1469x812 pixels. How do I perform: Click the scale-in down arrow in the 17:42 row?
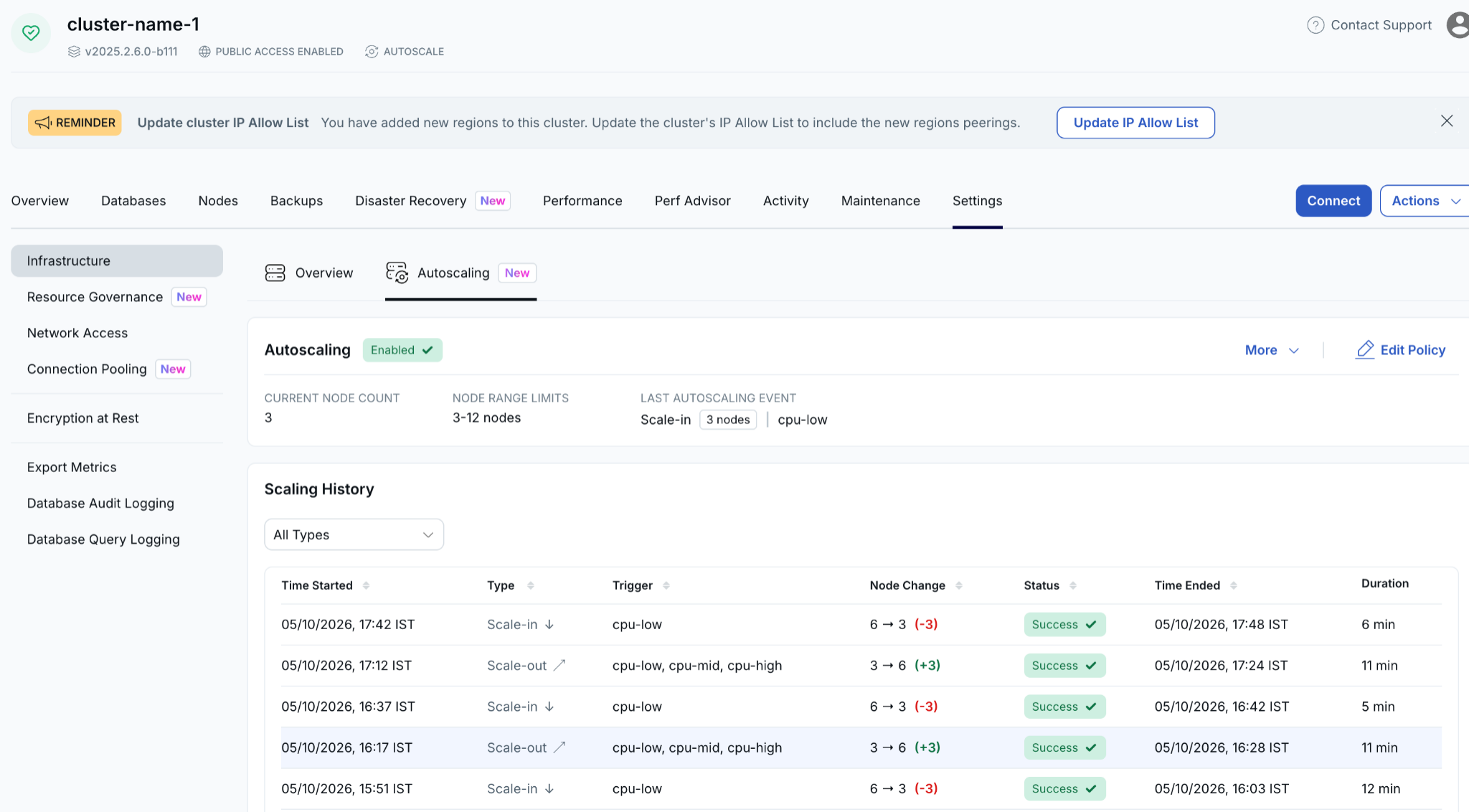pyautogui.click(x=549, y=625)
